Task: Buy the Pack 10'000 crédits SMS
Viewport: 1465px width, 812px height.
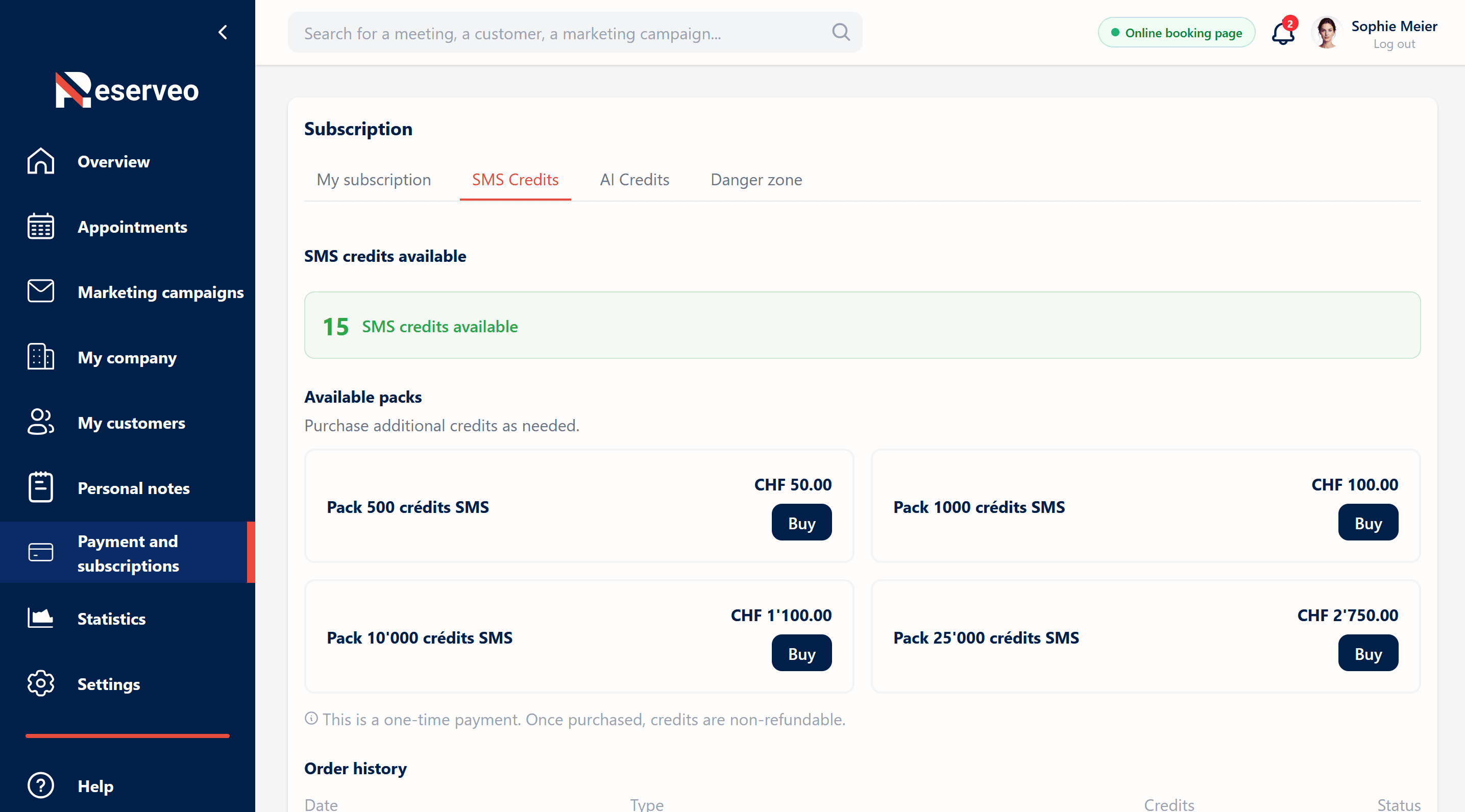Action: pyautogui.click(x=801, y=653)
